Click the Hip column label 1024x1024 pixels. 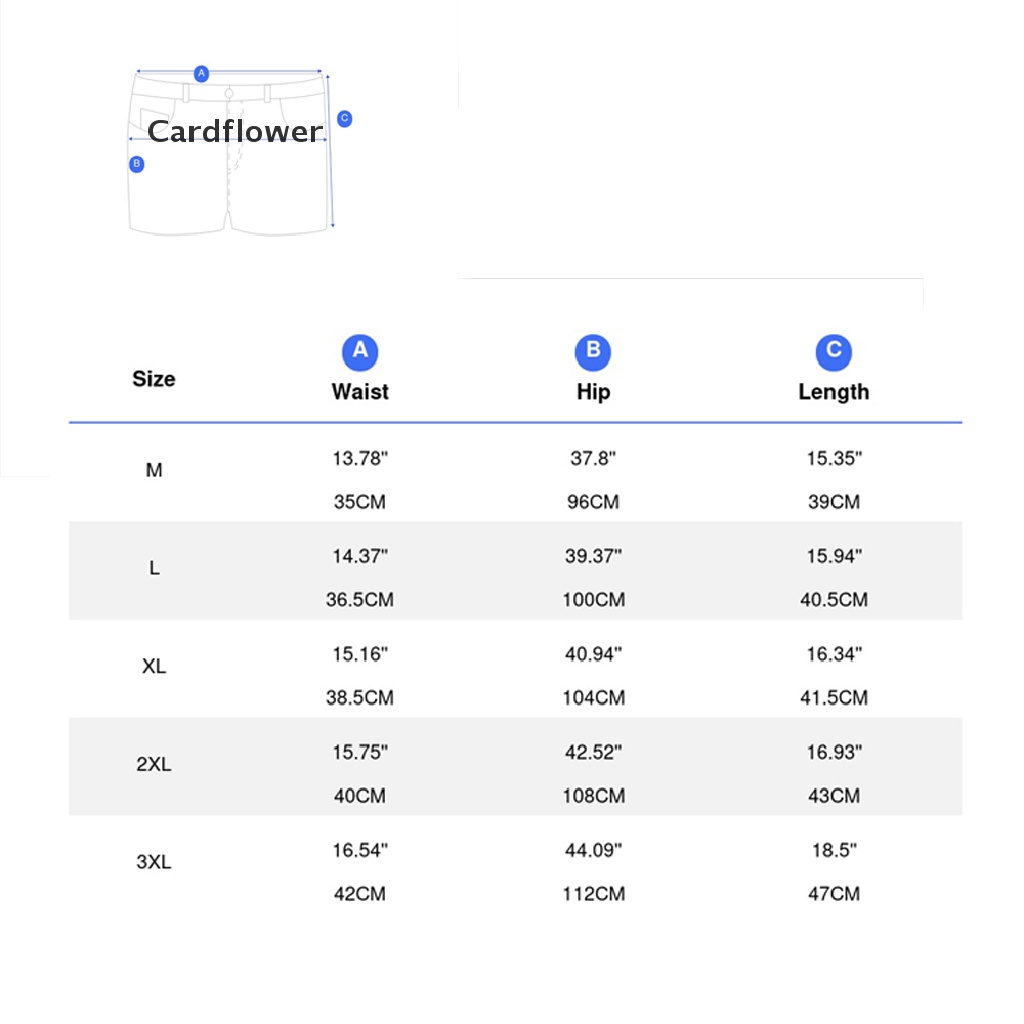point(593,392)
